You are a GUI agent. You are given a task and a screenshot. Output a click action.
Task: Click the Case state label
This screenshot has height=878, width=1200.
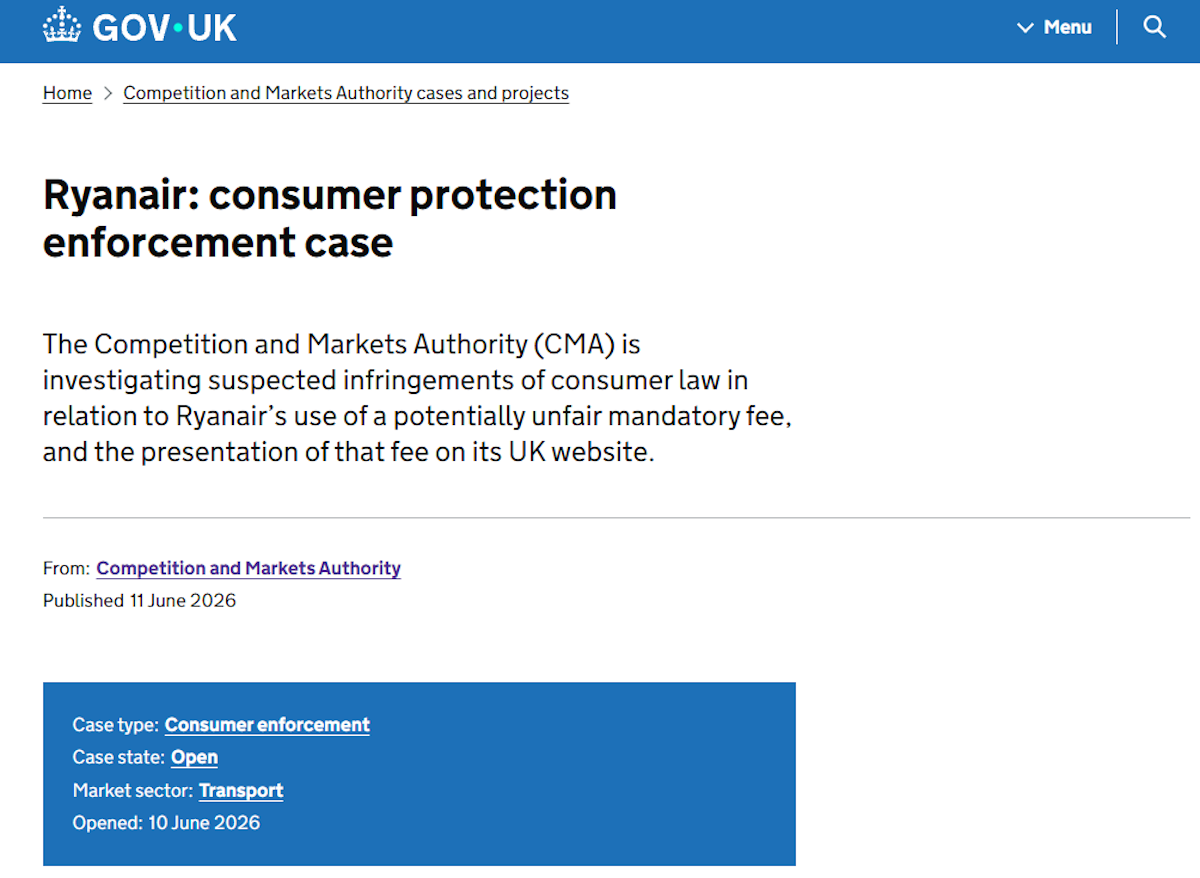(119, 758)
